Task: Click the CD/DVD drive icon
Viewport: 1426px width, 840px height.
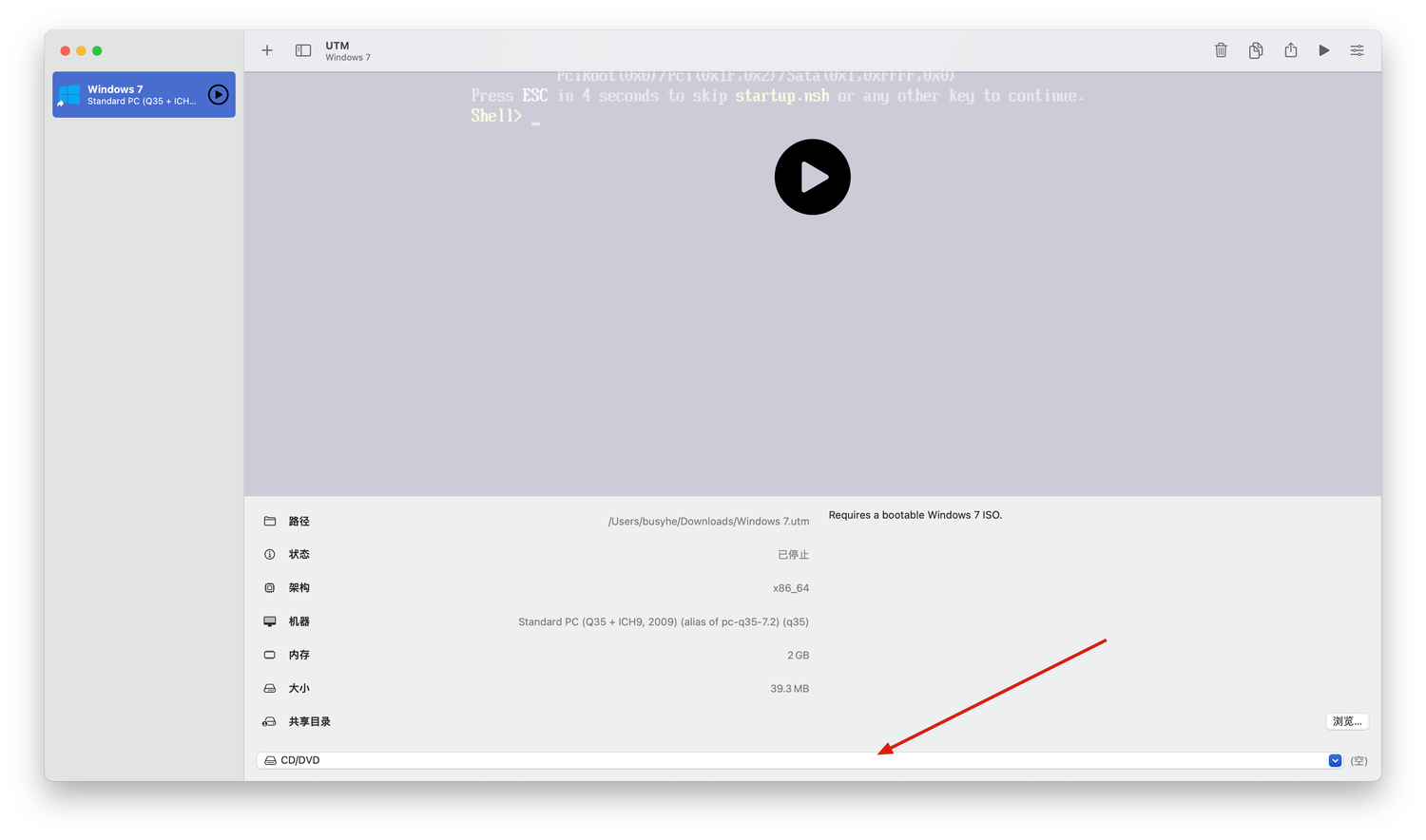Action: tap(271, 760)
